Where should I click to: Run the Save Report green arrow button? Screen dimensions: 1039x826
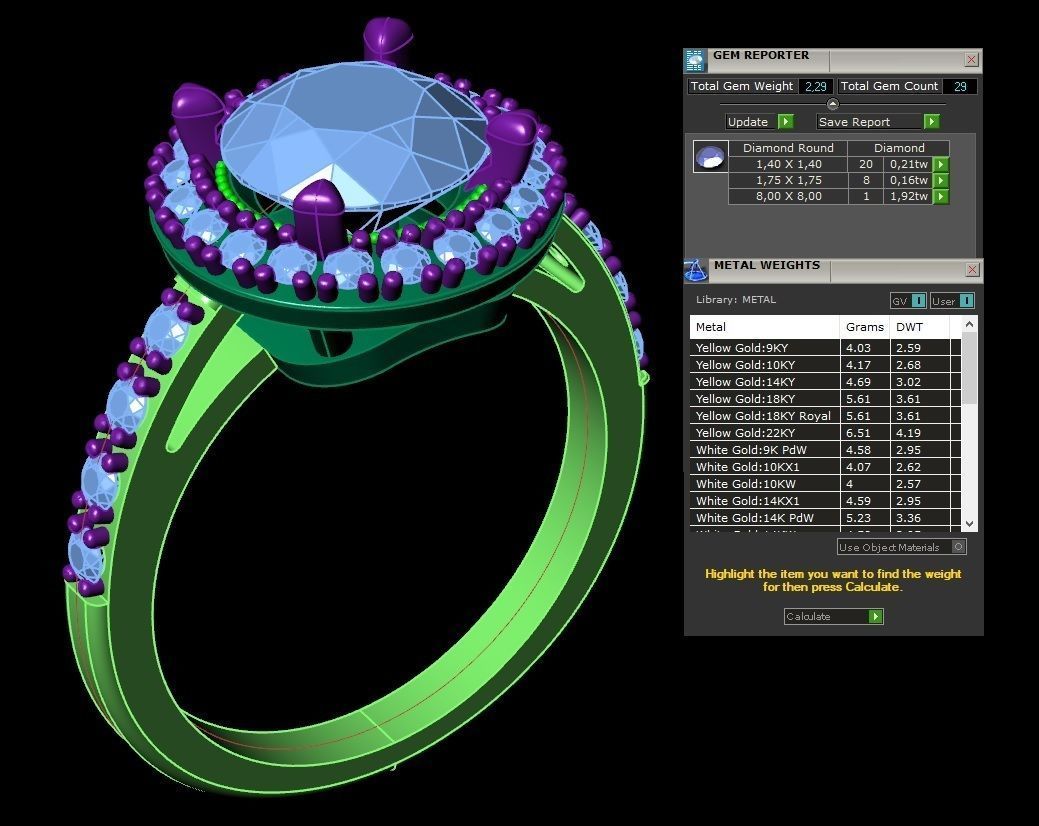(932, 121)
